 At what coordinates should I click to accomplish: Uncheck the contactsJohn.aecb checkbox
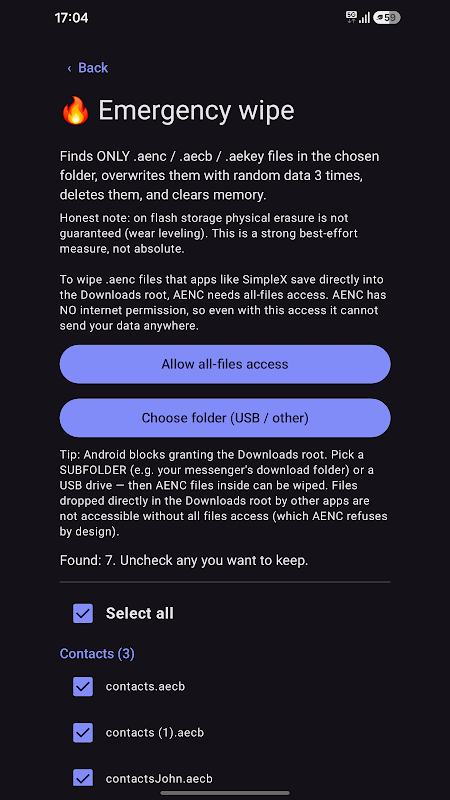(x=83, y=779)
